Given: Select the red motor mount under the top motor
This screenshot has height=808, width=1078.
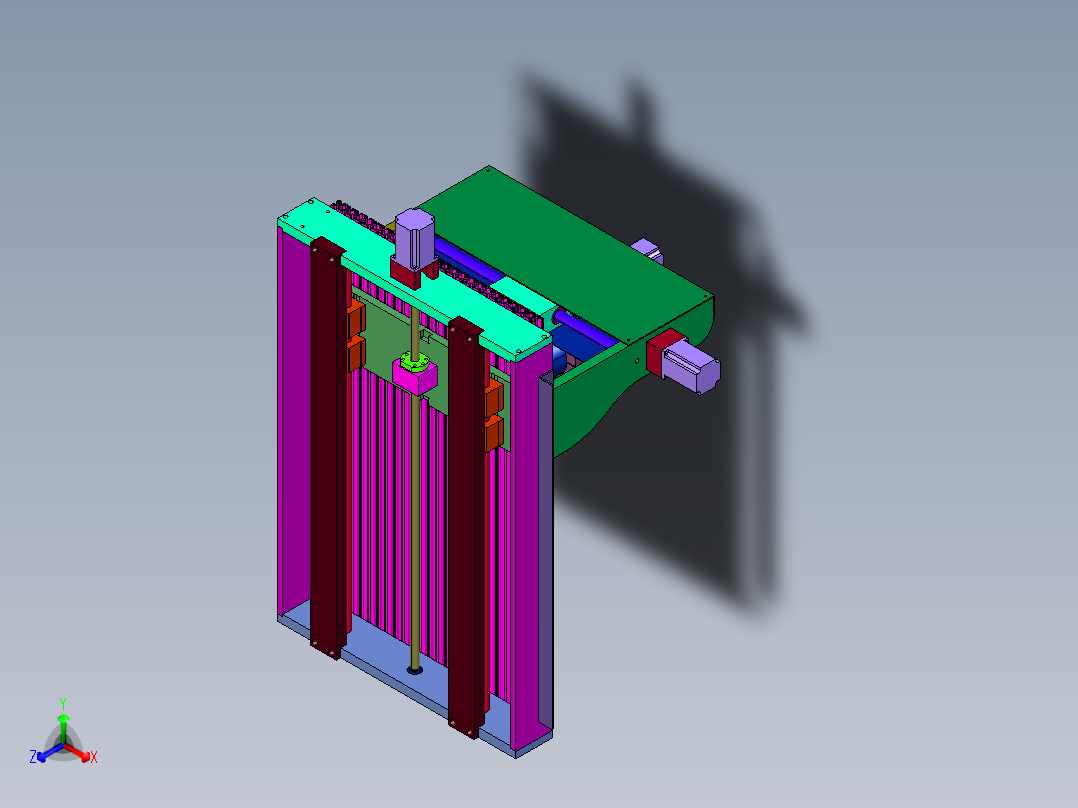Looking at the screenshot, I should pyautogui.click(x=407, y=272).
